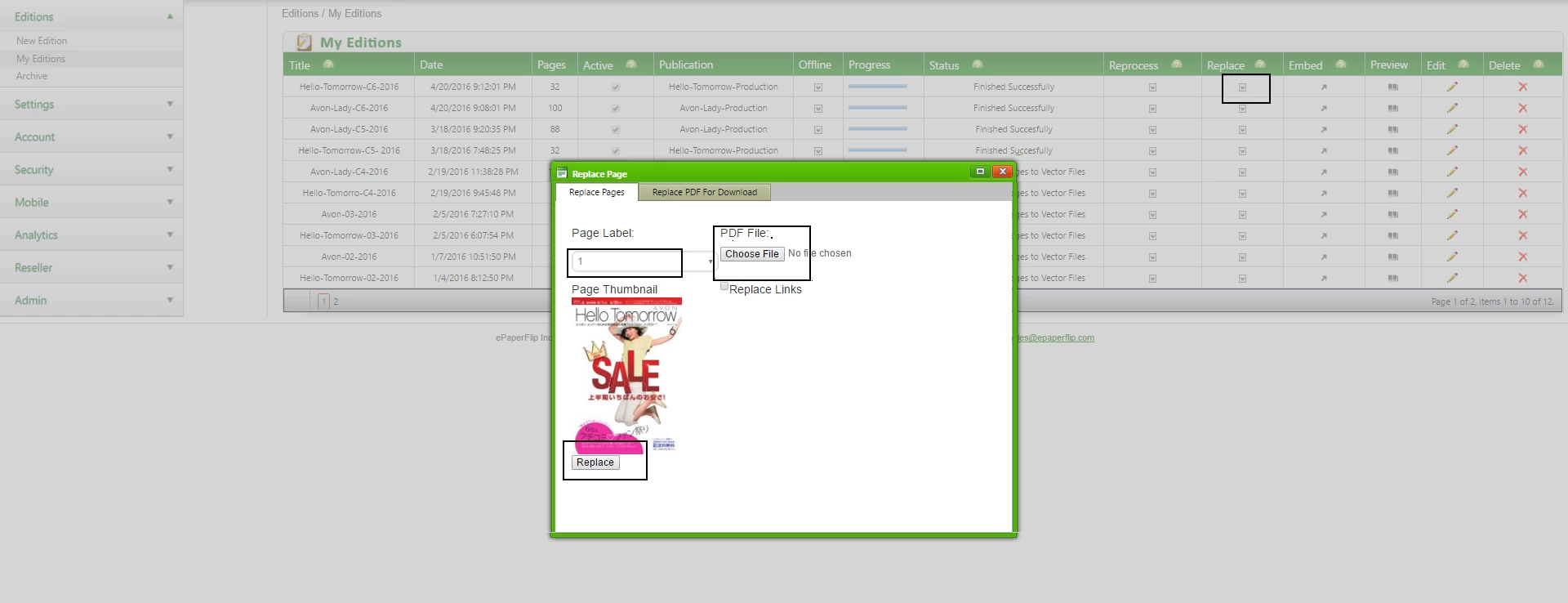Switch to Replace PDF For Download tab
Screen dimensions: 1568x603
click(704, 193)
